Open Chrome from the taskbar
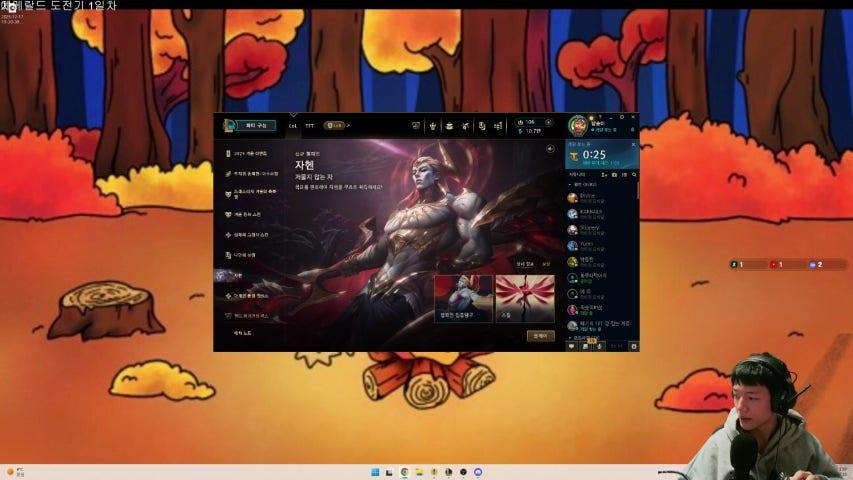853x480 pixels. 404,472
